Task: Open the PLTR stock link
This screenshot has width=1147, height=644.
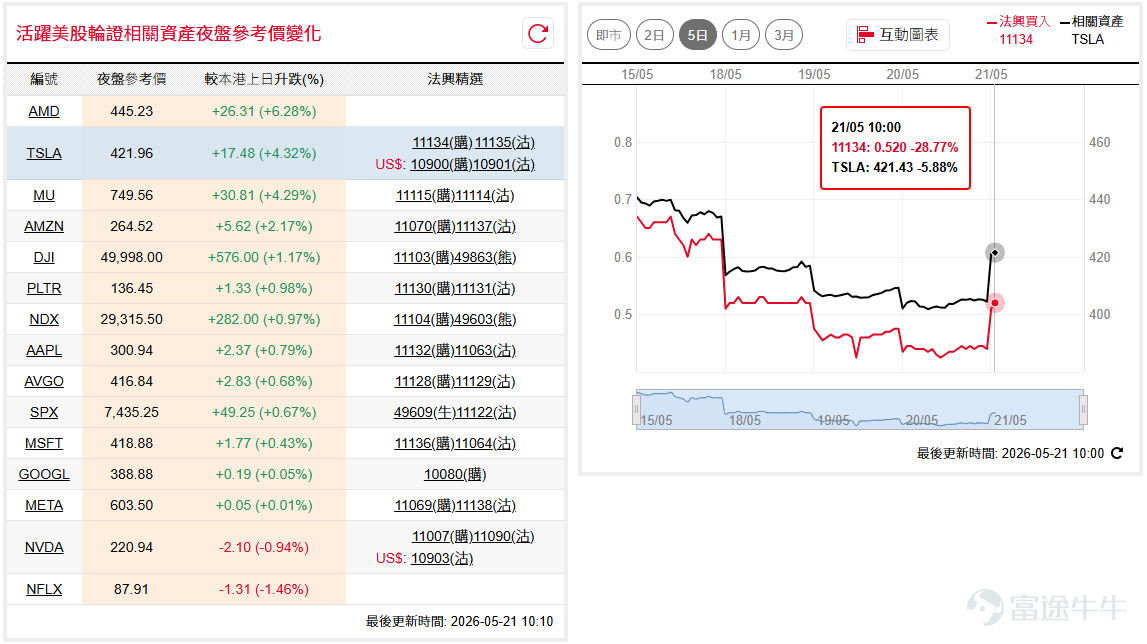Action: 44,288
